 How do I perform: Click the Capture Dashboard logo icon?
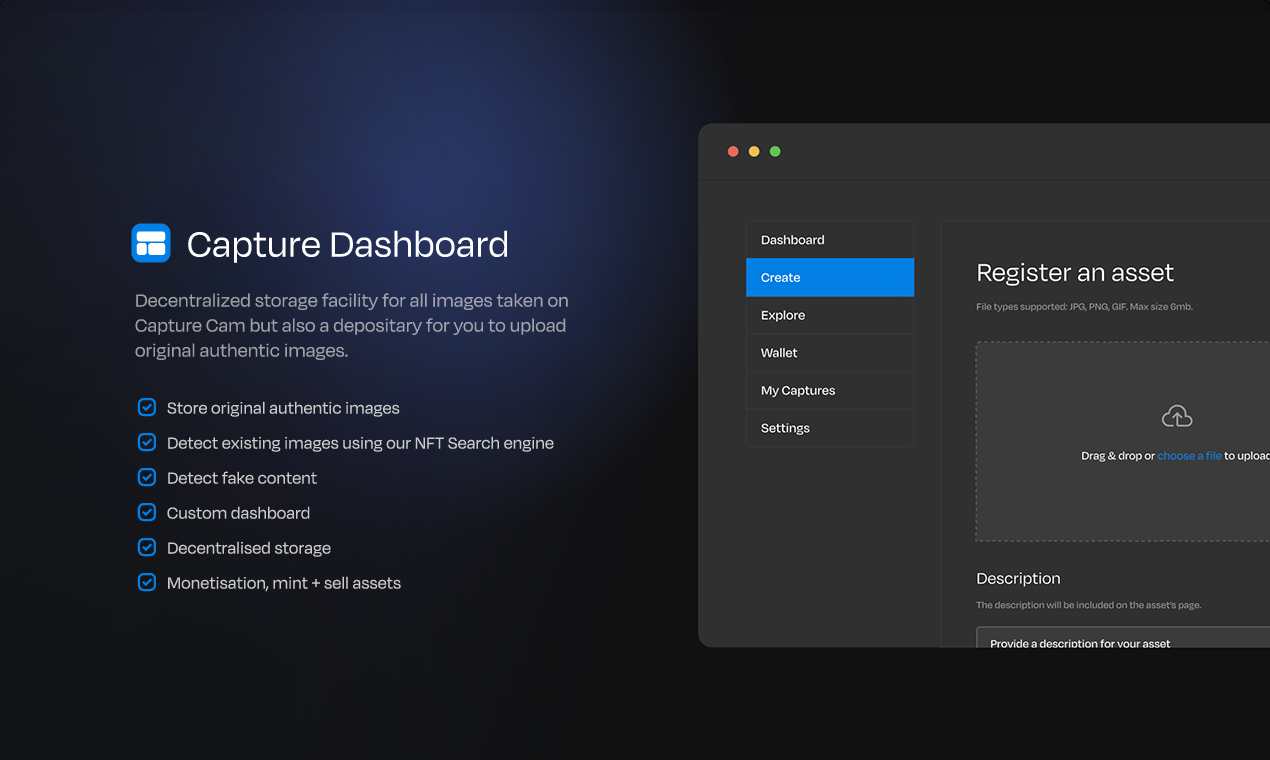pyautogui.click(x=151, y=243)
